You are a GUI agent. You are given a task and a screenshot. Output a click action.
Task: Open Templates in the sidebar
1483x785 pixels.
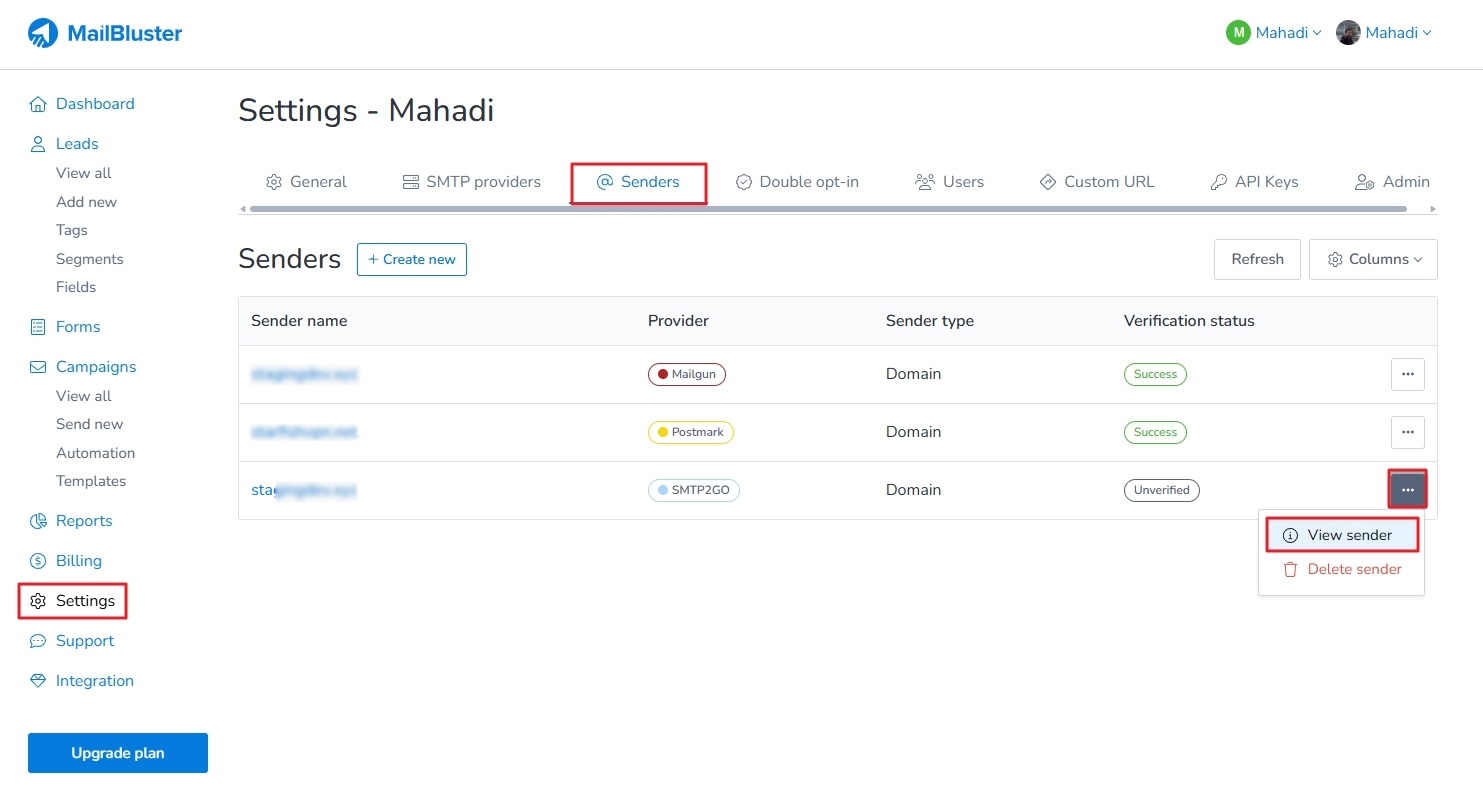(x=91, y=481)
